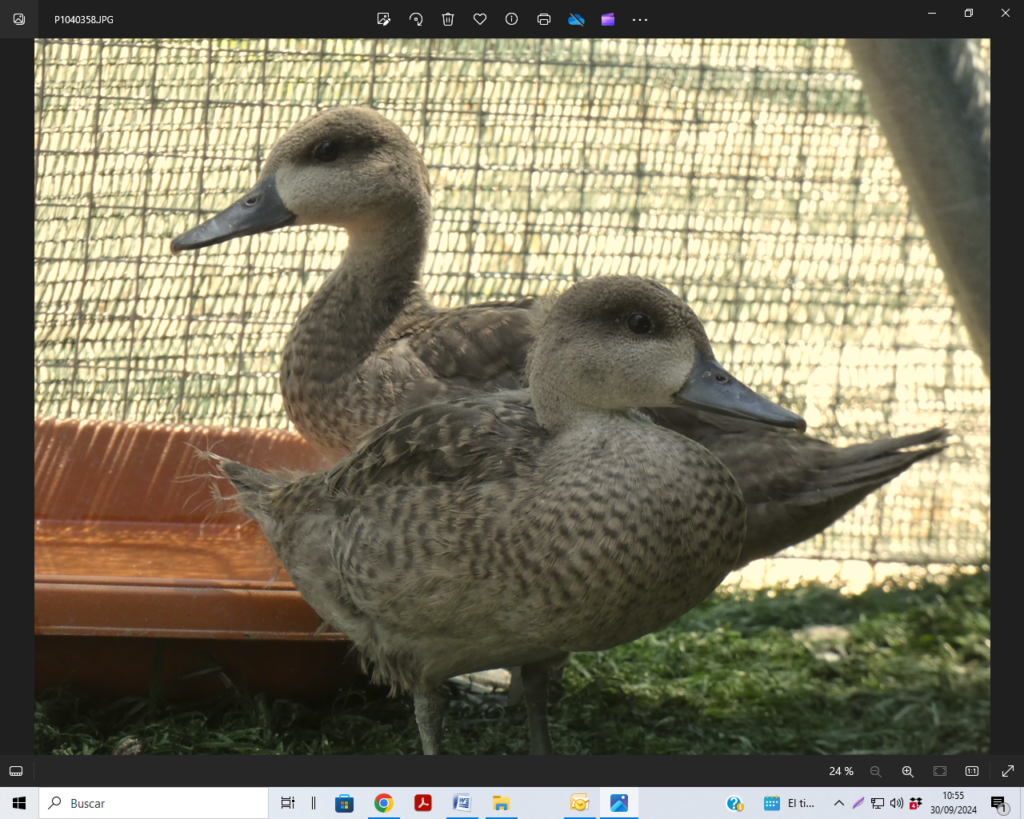The height and width of the screenshot is (819, 1024).
Task: Click the OneDrive cloud icon
Action: [x=576, y=20]
